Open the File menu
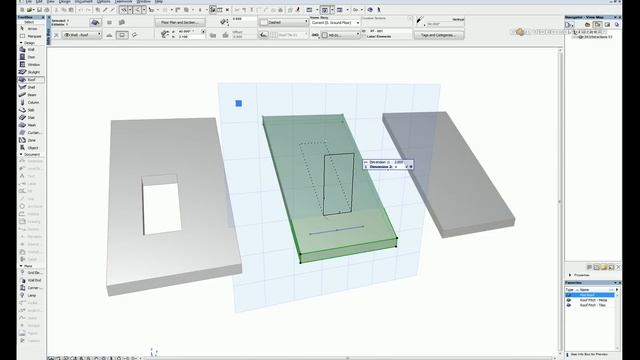The width and height of the screenshot is (640, 360). 29,2
